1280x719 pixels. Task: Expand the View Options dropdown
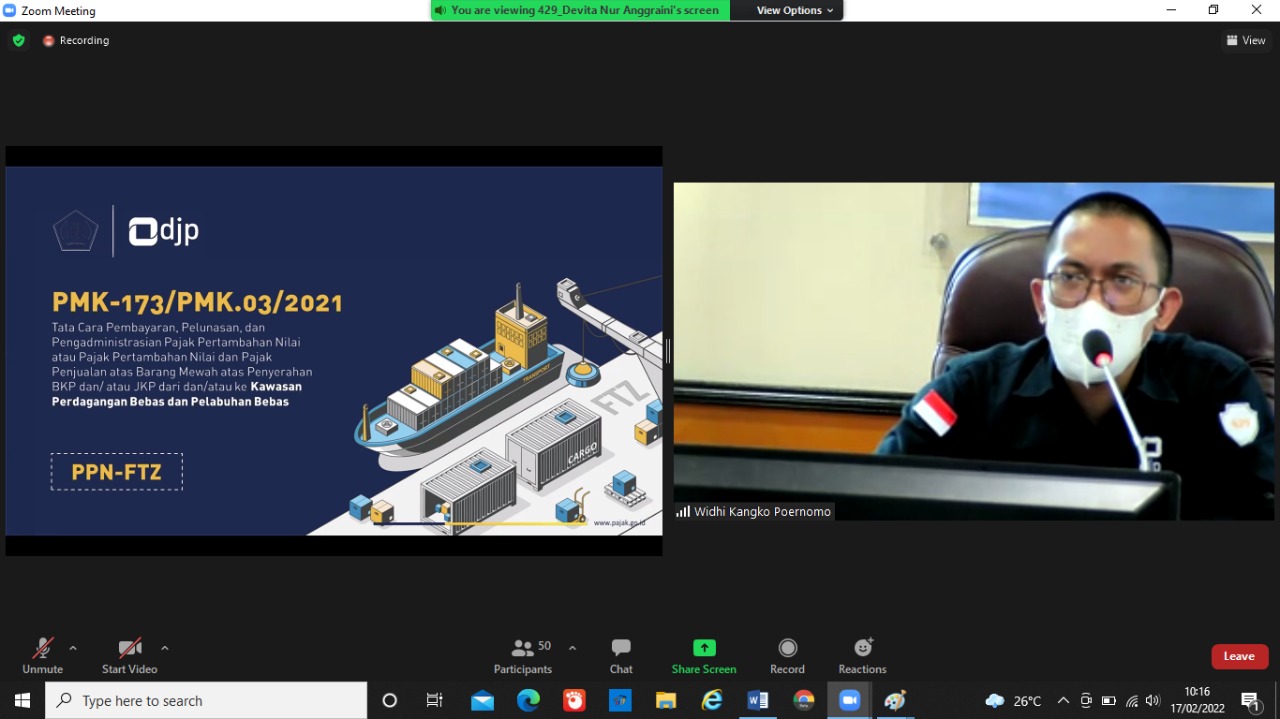794,10
